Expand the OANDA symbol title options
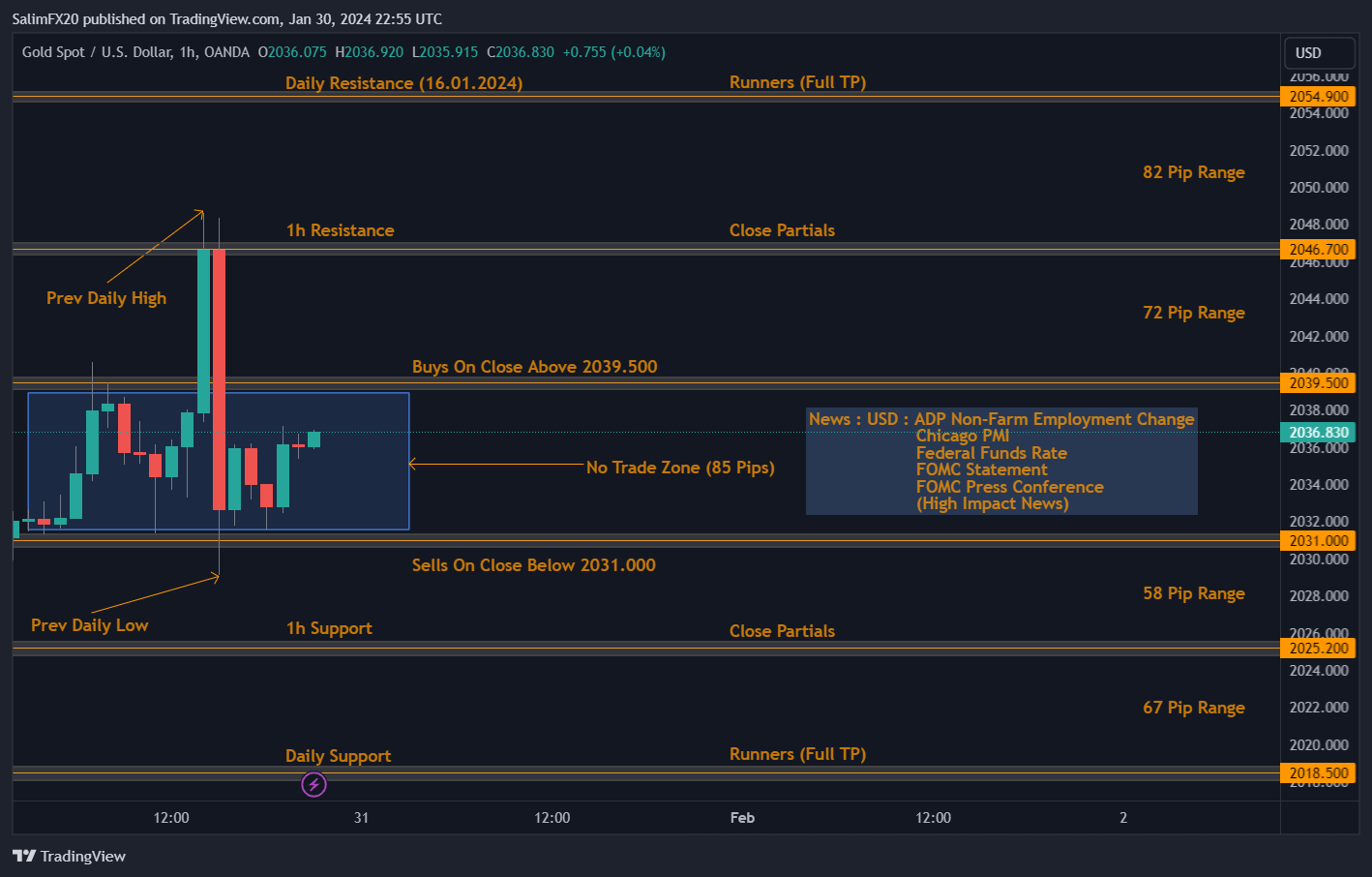Image resolution: width=1372 pixels, height=877 pixels. point(227,51)
